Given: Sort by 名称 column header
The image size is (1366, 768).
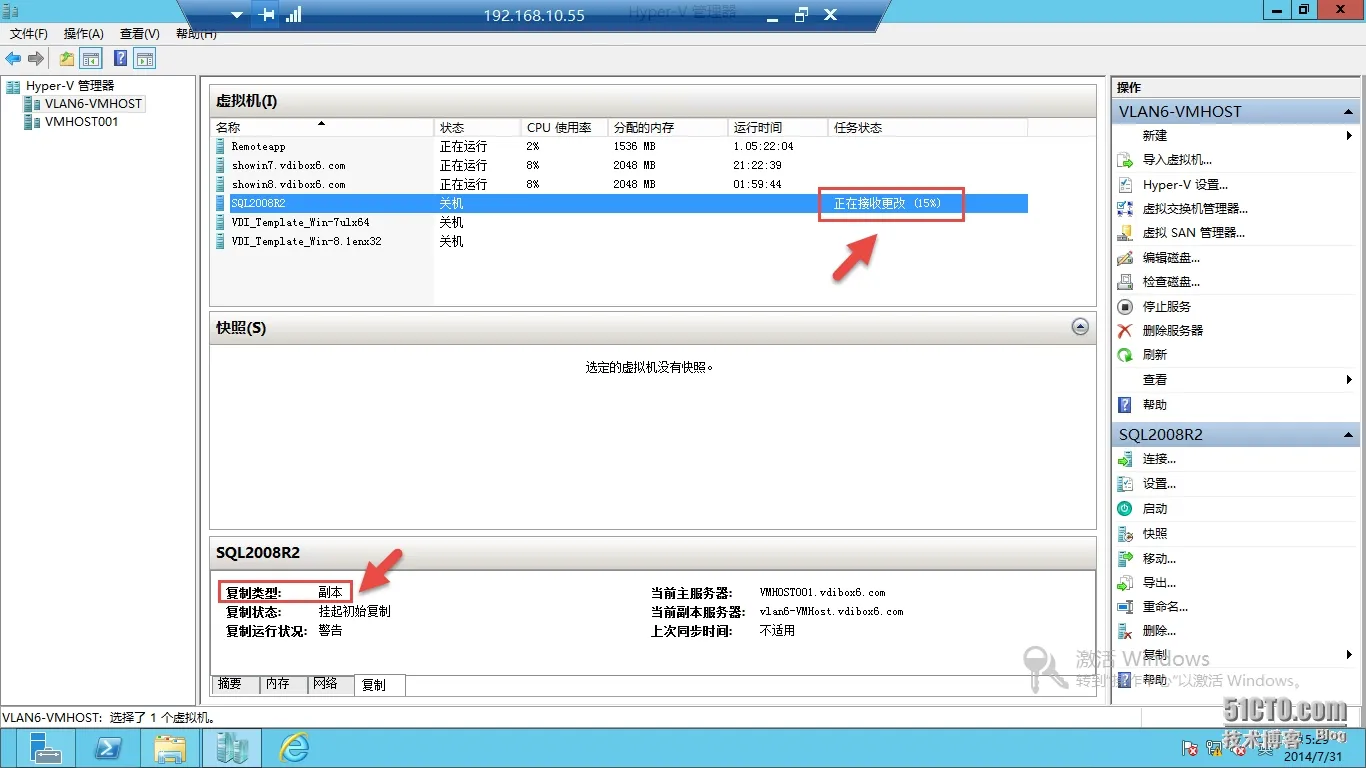Looking at the screenshot, I should click(323, 128).
